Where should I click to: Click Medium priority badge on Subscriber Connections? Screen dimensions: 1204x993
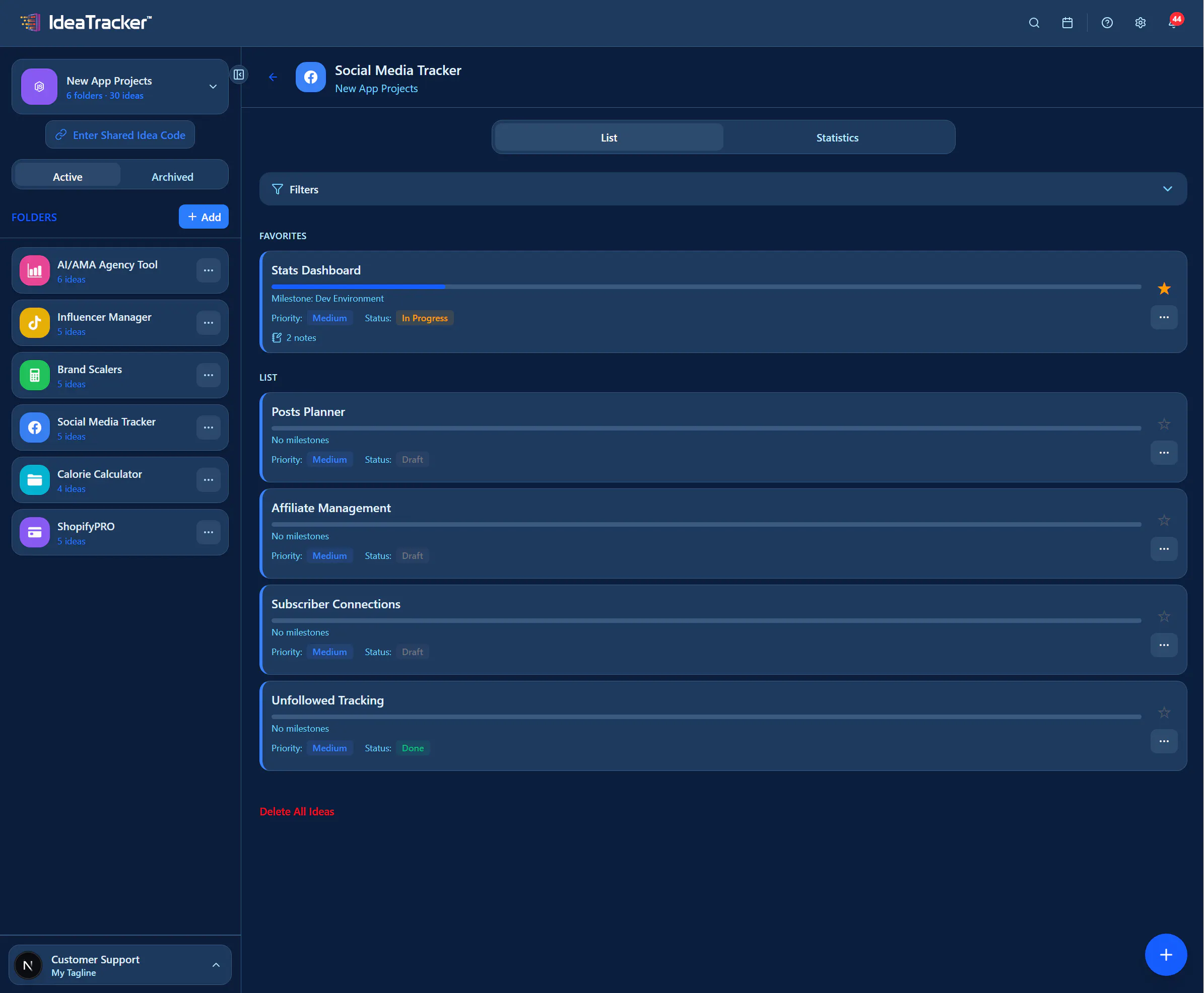pos(329,652)
